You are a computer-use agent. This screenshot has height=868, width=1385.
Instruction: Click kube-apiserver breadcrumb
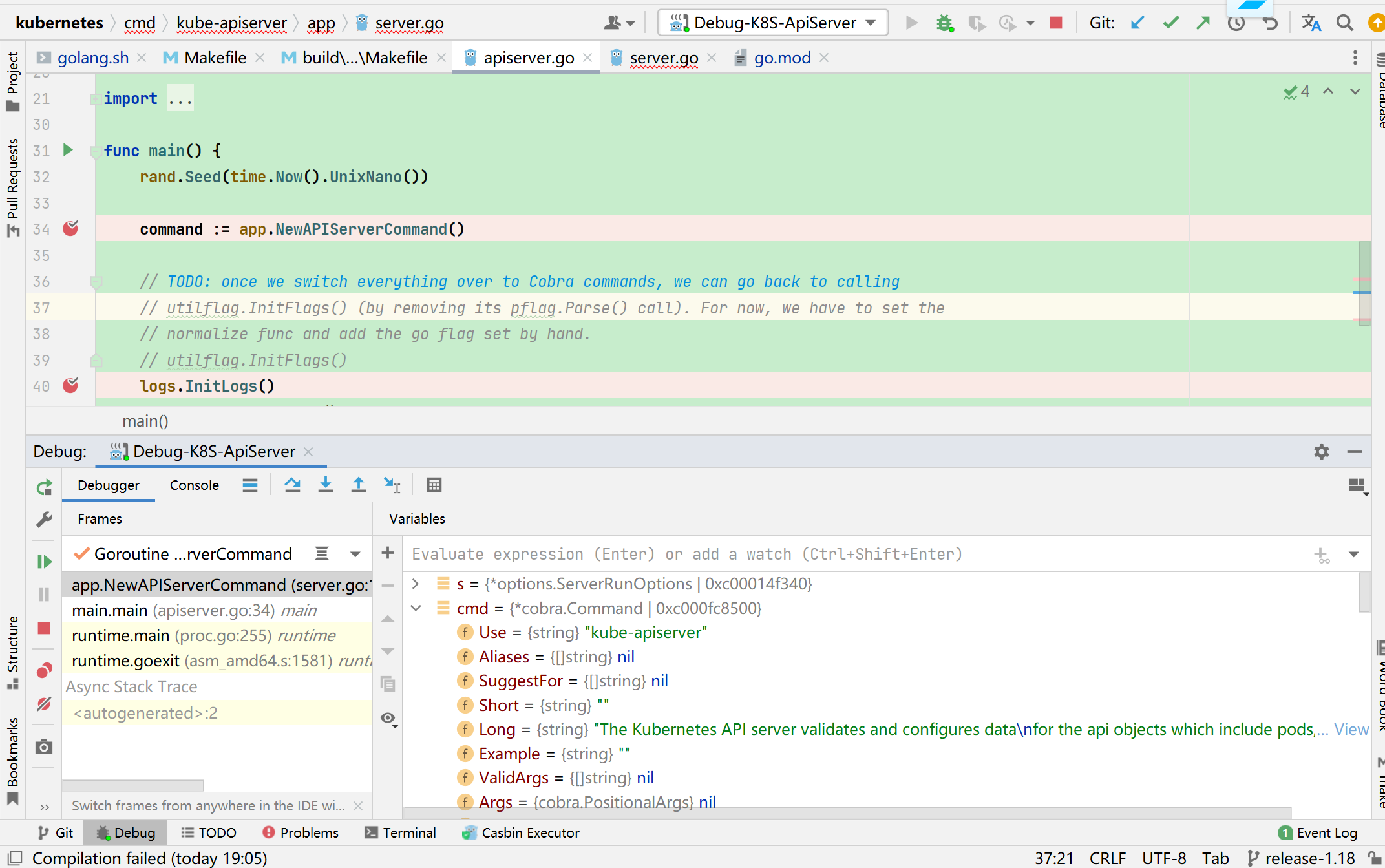(231, 23)
